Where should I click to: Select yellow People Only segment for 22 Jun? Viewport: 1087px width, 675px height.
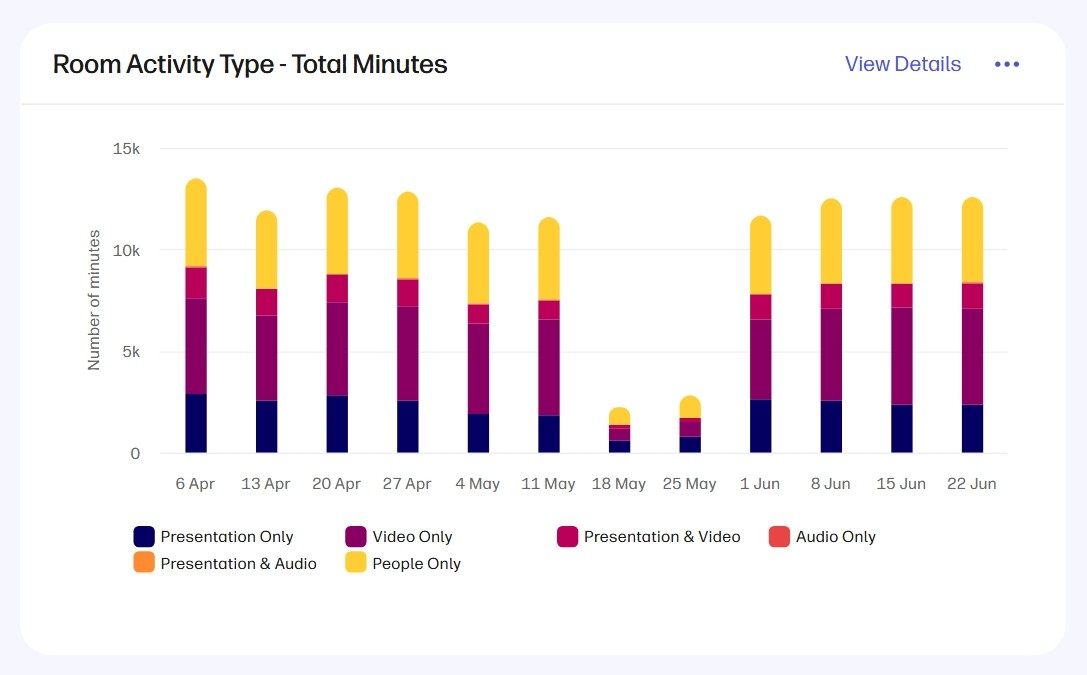[972, 240]
